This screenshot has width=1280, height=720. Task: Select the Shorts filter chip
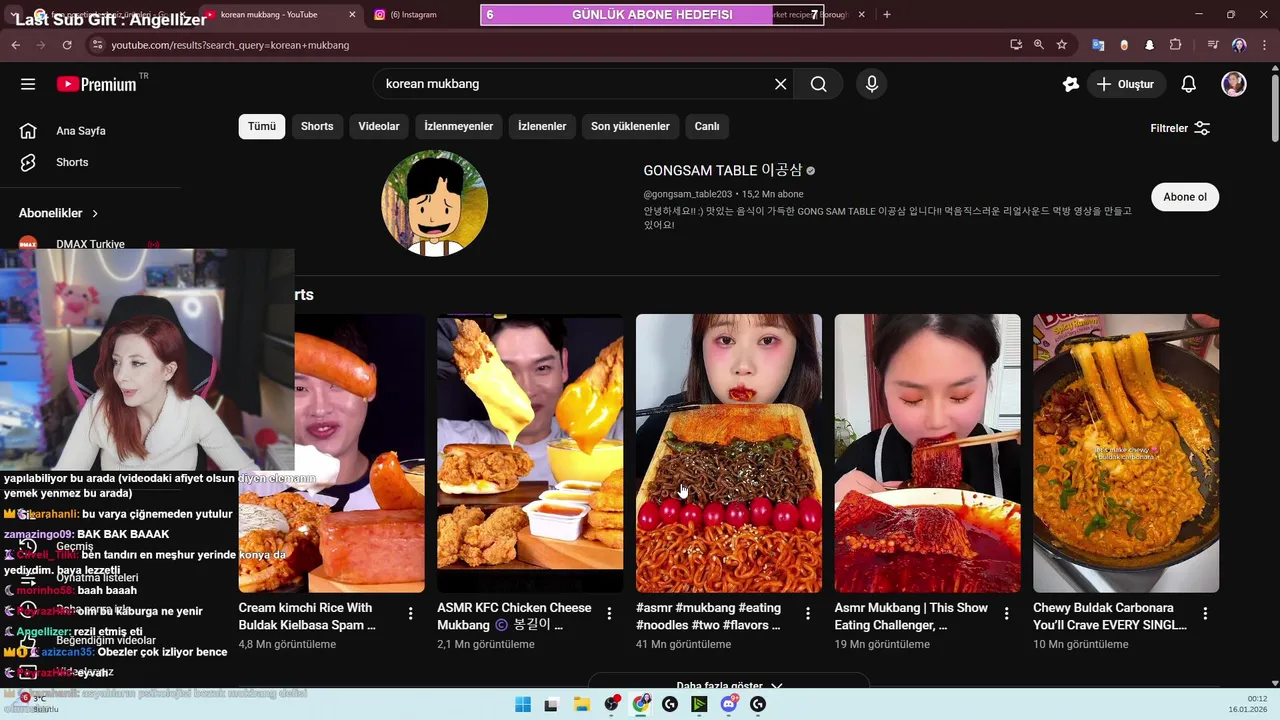click(x=317, y=126)
